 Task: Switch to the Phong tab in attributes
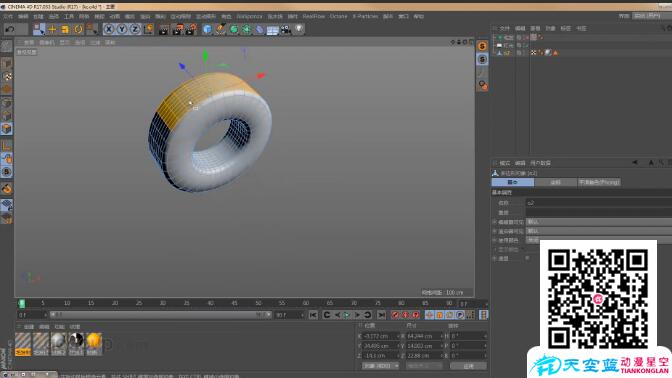[x=599, y=183]
